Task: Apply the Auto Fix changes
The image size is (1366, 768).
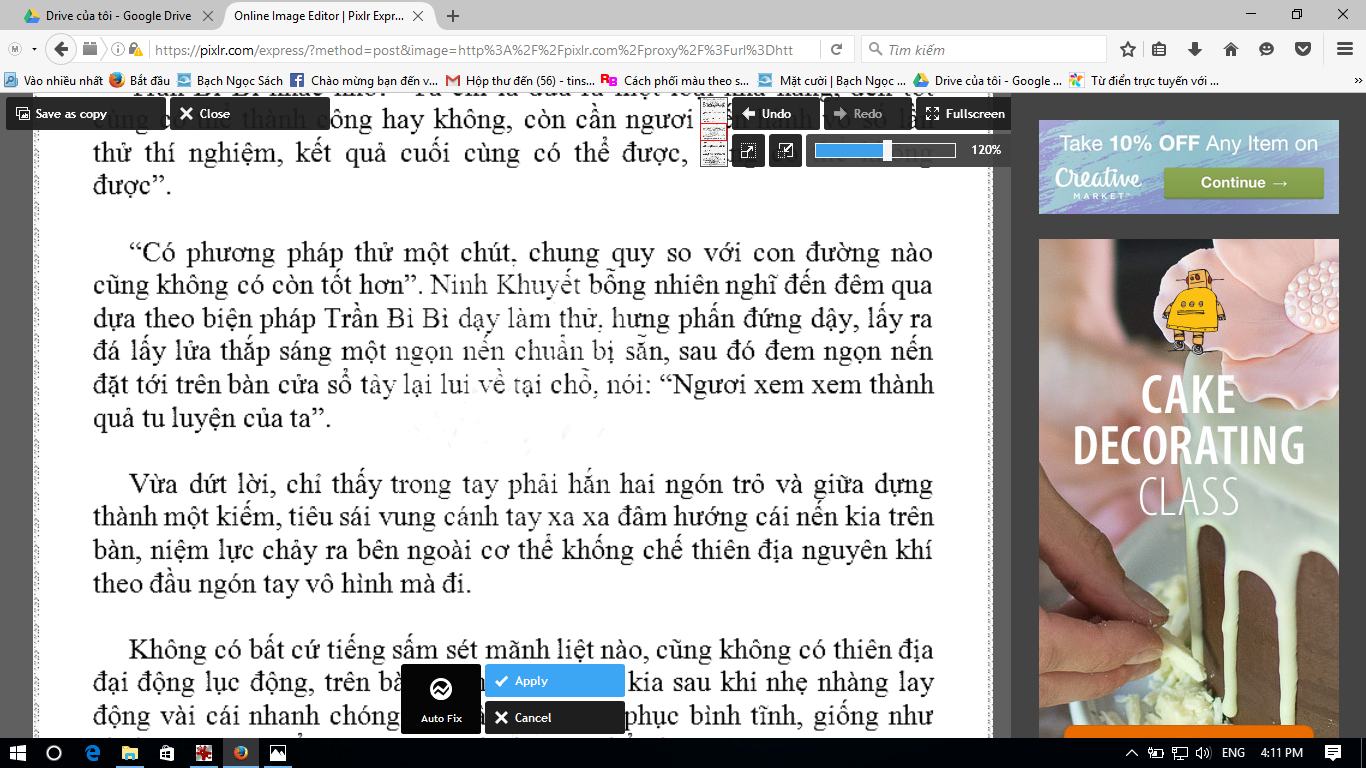Action: tap(555, 681)
